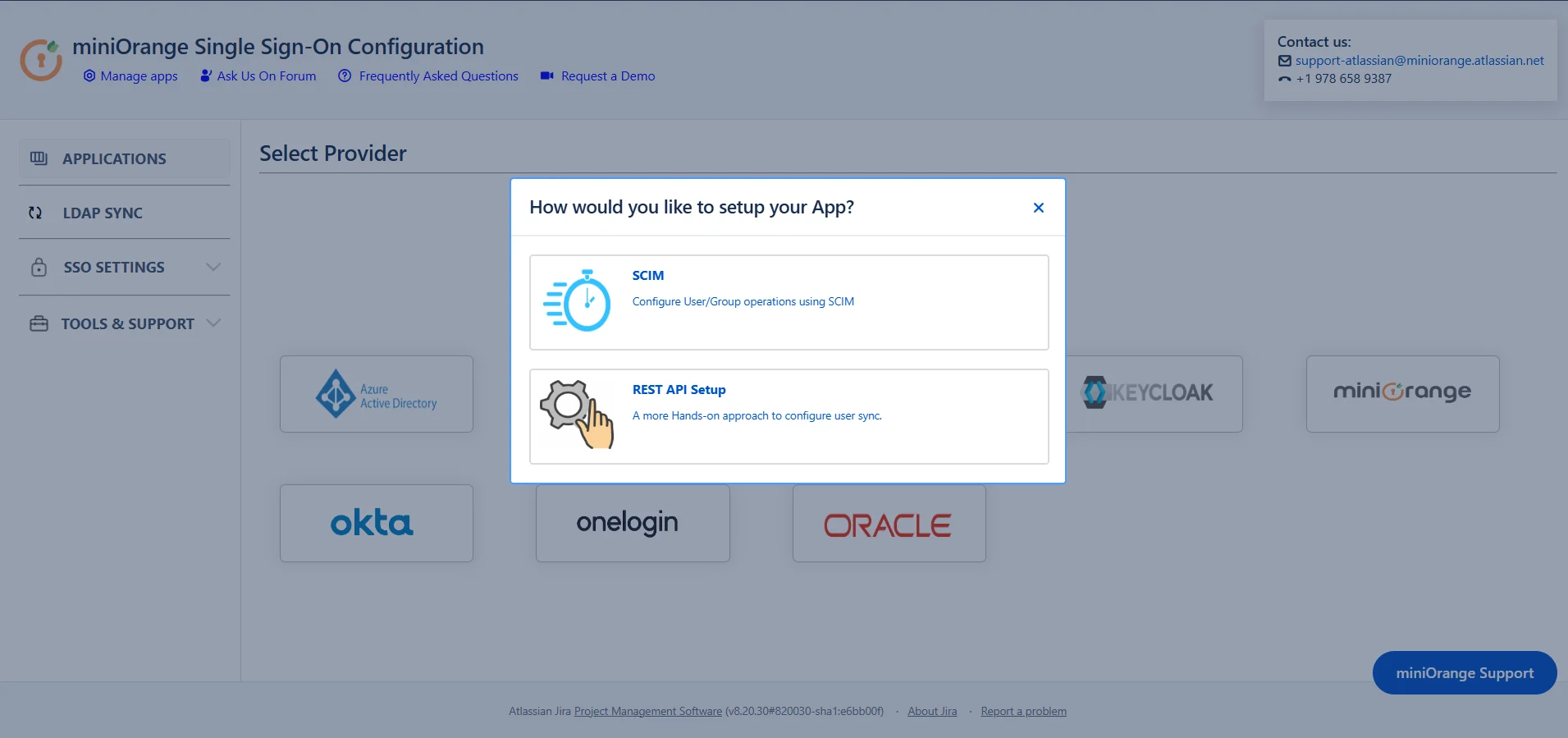Click the miniOrange logo icon
The height and width of the screenshot is (738, 1568).
pos(41,60)
